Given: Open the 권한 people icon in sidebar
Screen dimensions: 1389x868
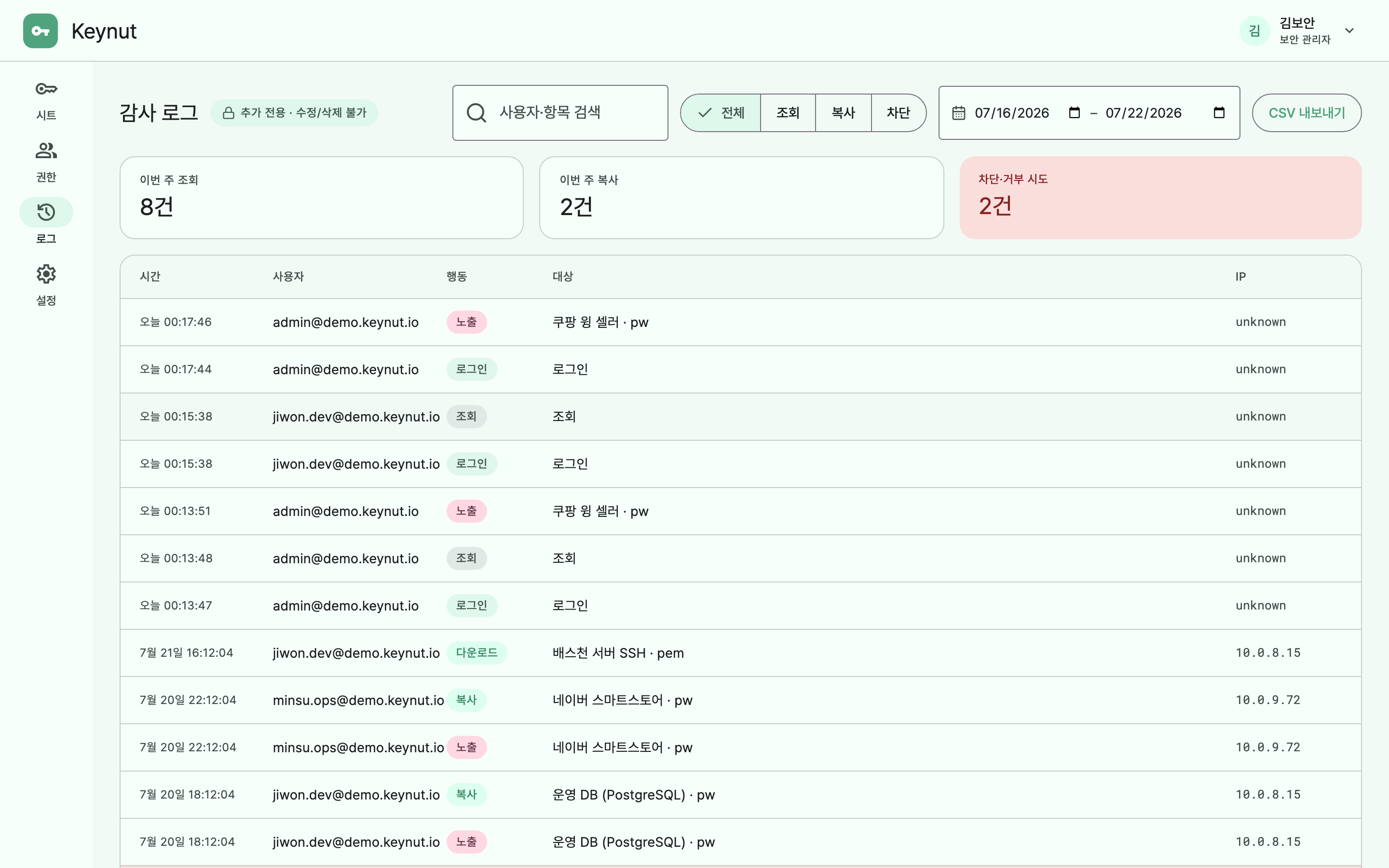Looking at the screenshot, I should [x=46, y=150].
